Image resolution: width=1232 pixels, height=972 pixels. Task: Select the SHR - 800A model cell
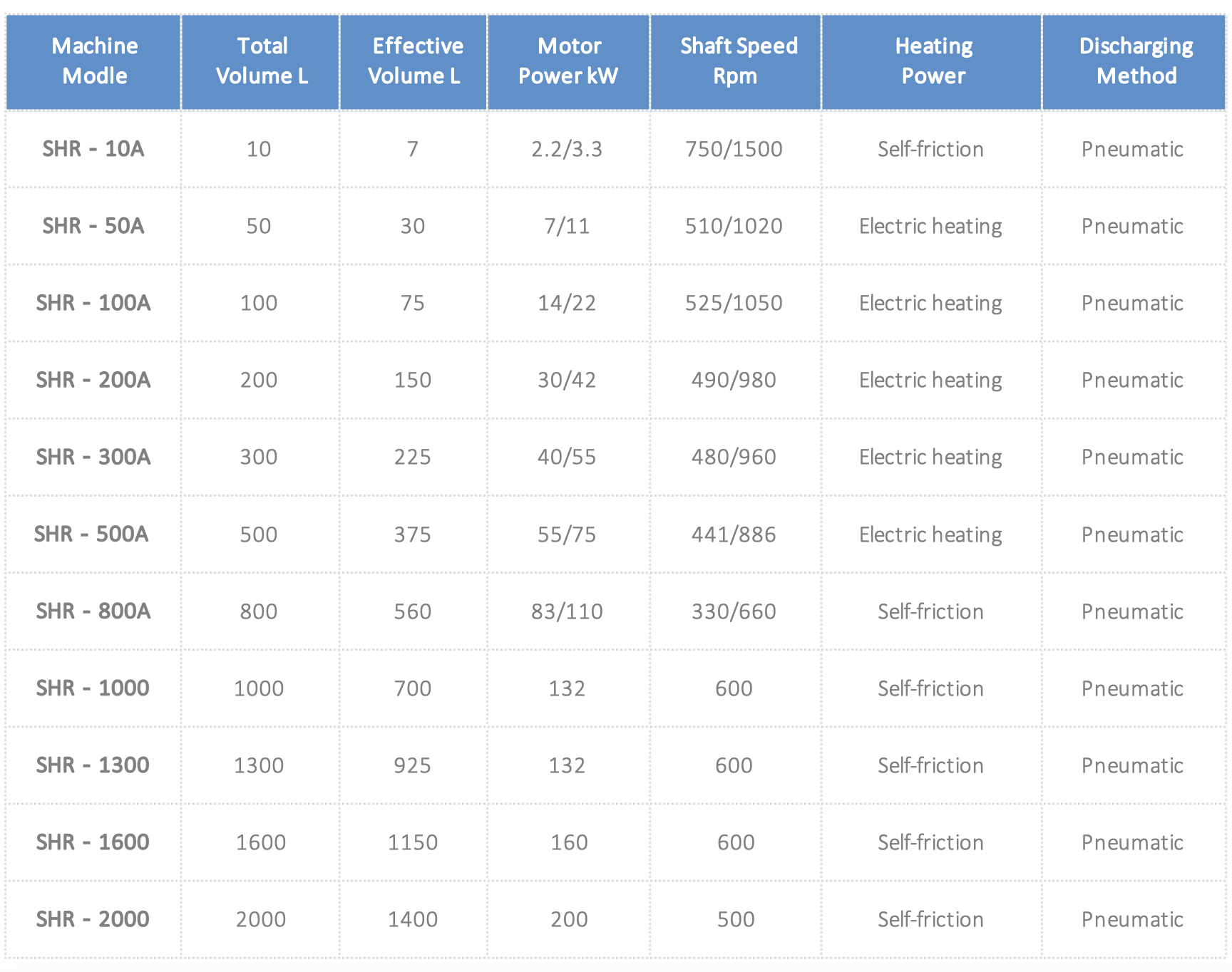[x=93, y=611]
